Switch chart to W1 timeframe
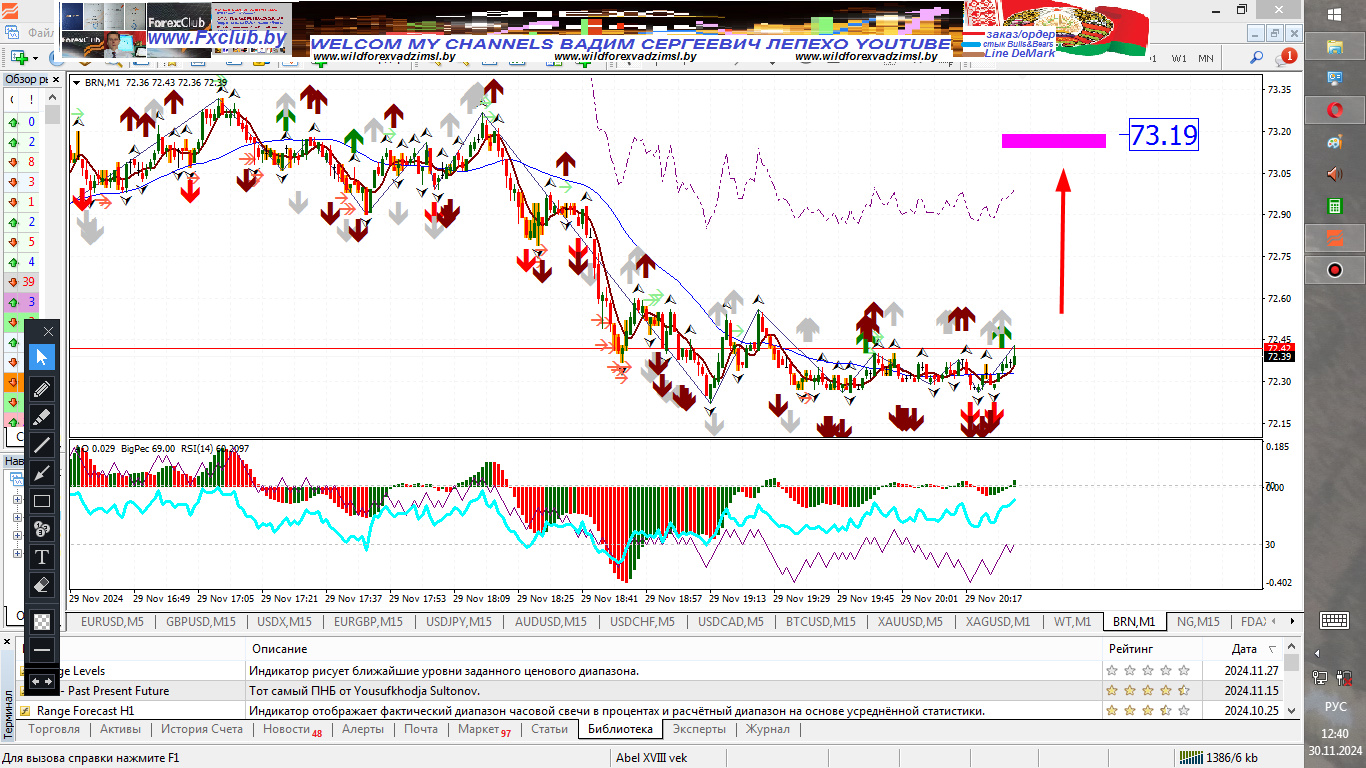The width and height of the screenshot is (1366, 768). 1180,58
